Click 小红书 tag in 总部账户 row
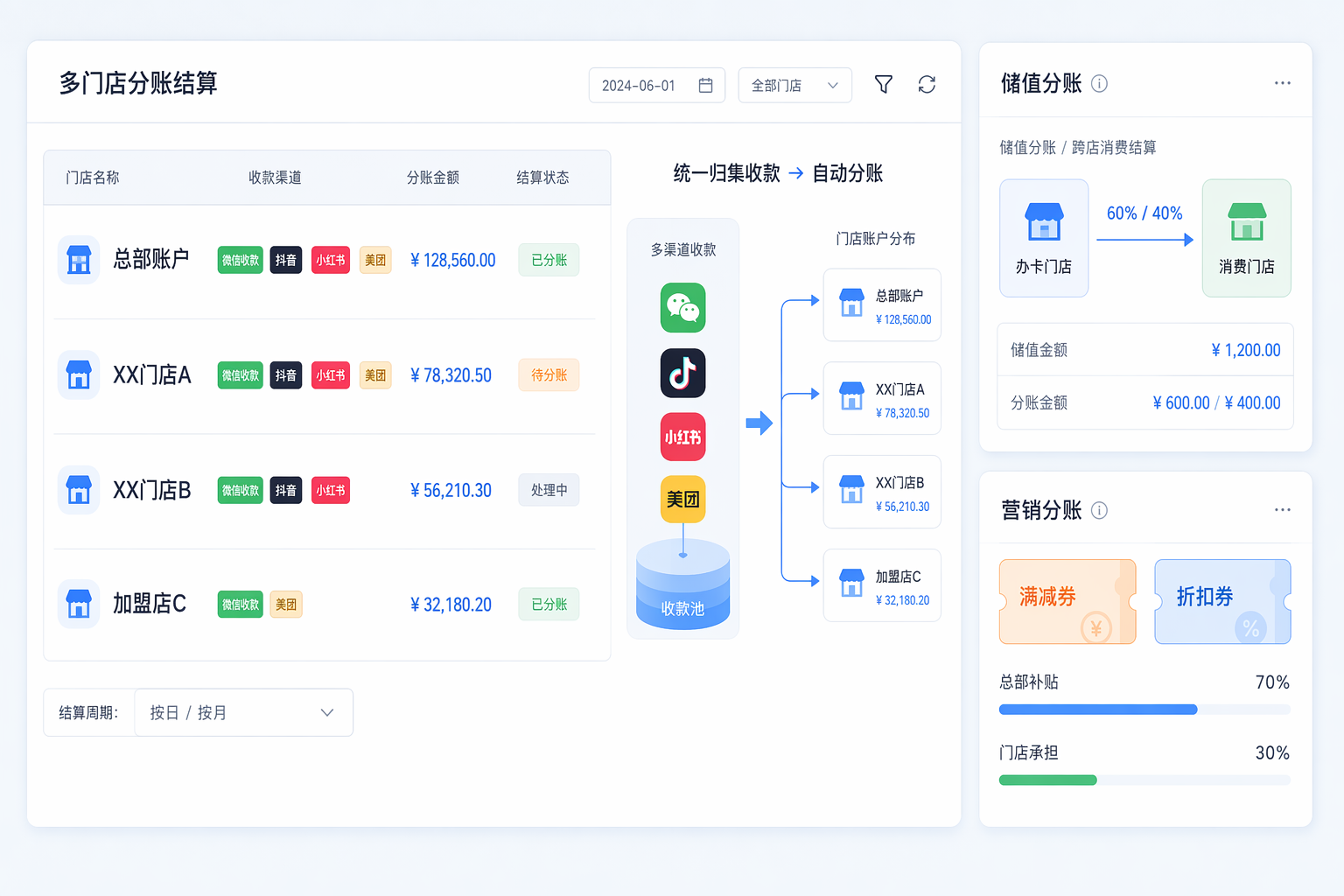1344x896 pixels. tap(331, 260)
